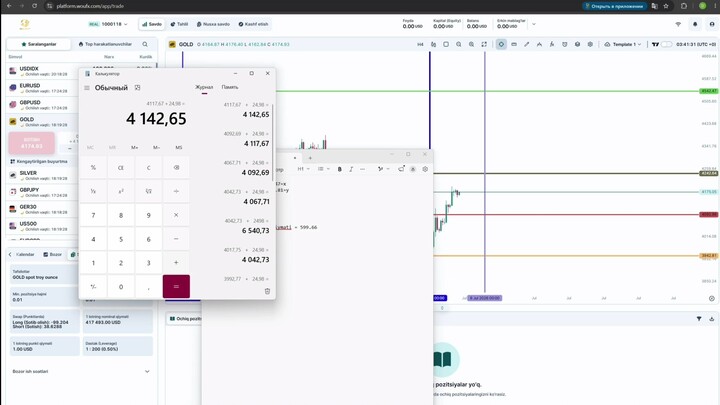The image size is (720, 405).
Task: Click the zoom in magnifier on chart toolbar
Action: click(472, 45)
